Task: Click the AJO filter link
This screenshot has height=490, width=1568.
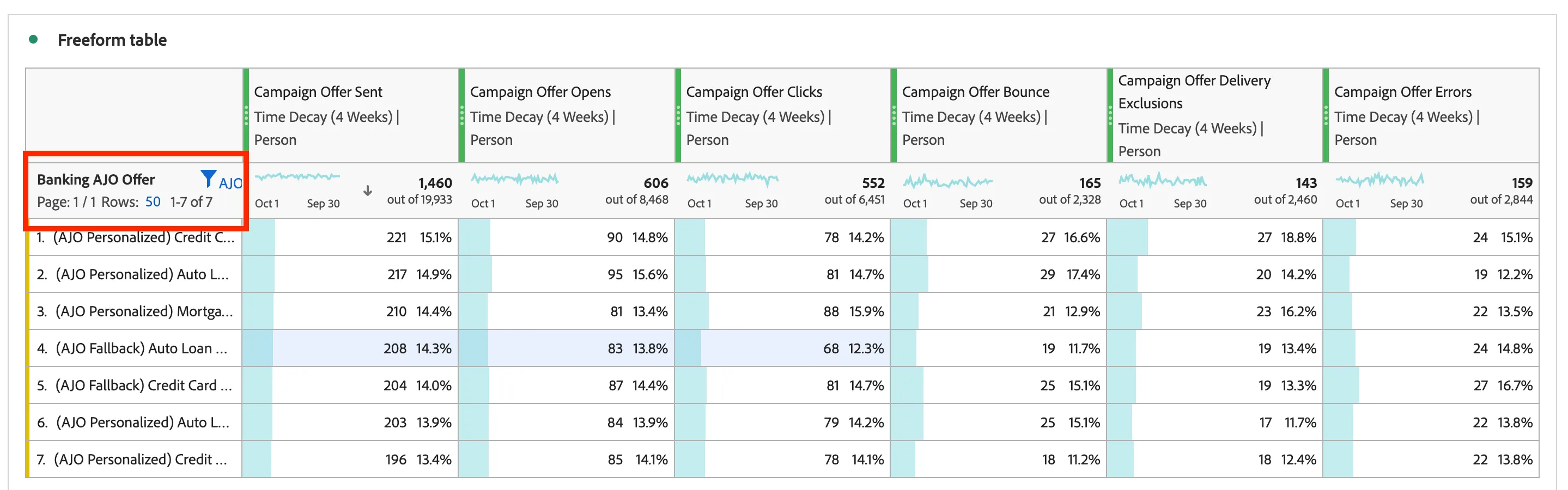Action: coord(230,183)
